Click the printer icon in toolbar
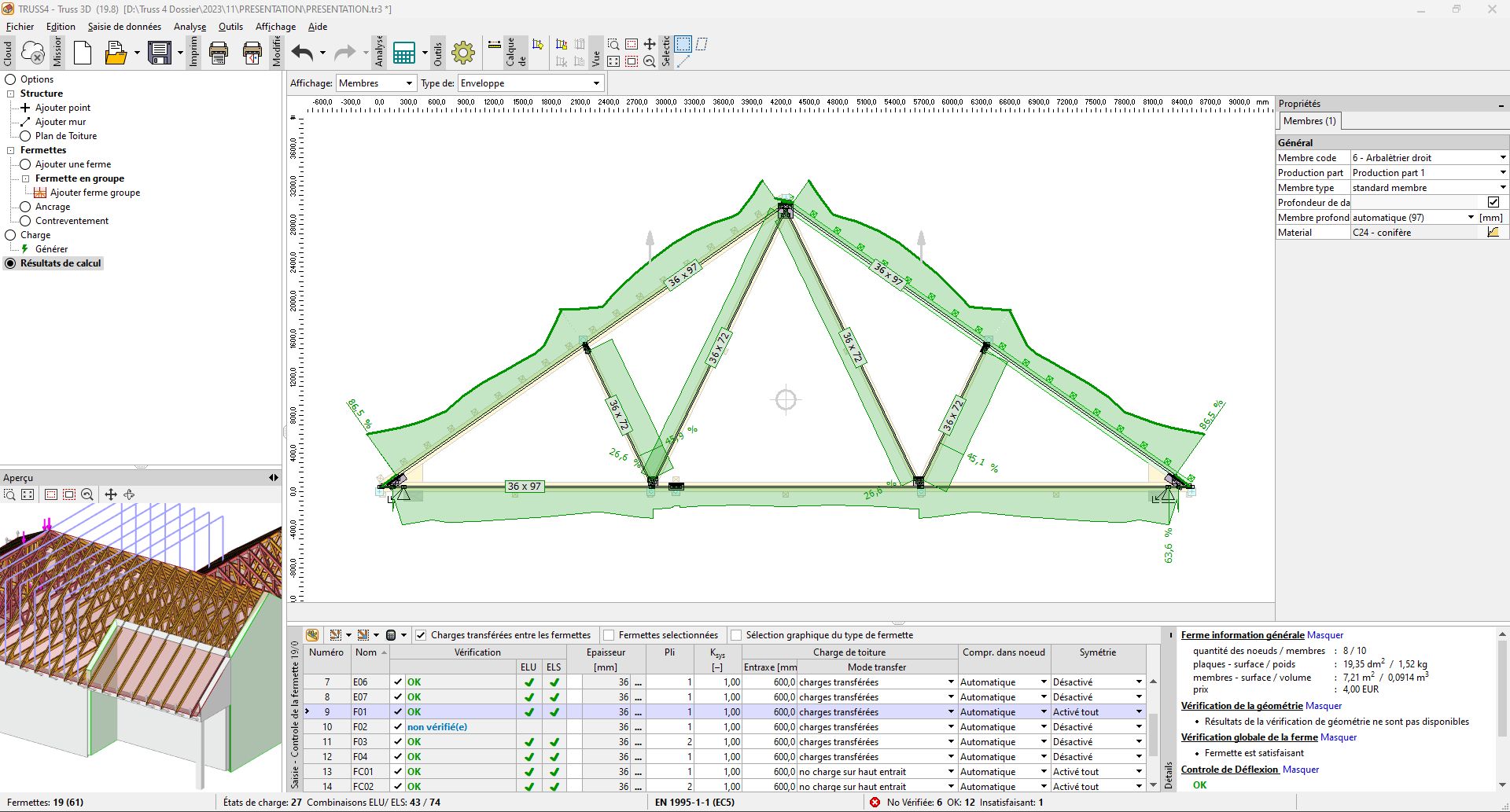The image size is (1510, 812). click(x=219, y=53)
